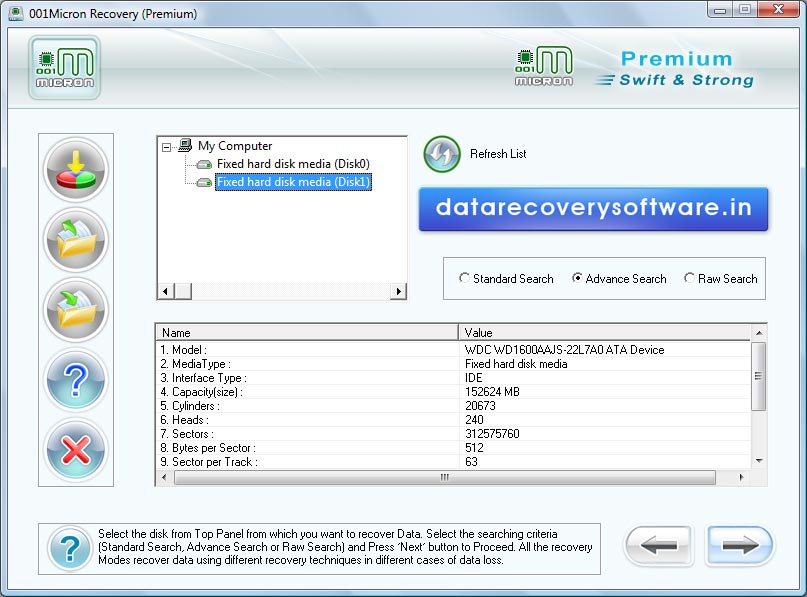Click the details table scroll down arrow
The width and height of the screenshot is (807, 597).
[759, 461]
